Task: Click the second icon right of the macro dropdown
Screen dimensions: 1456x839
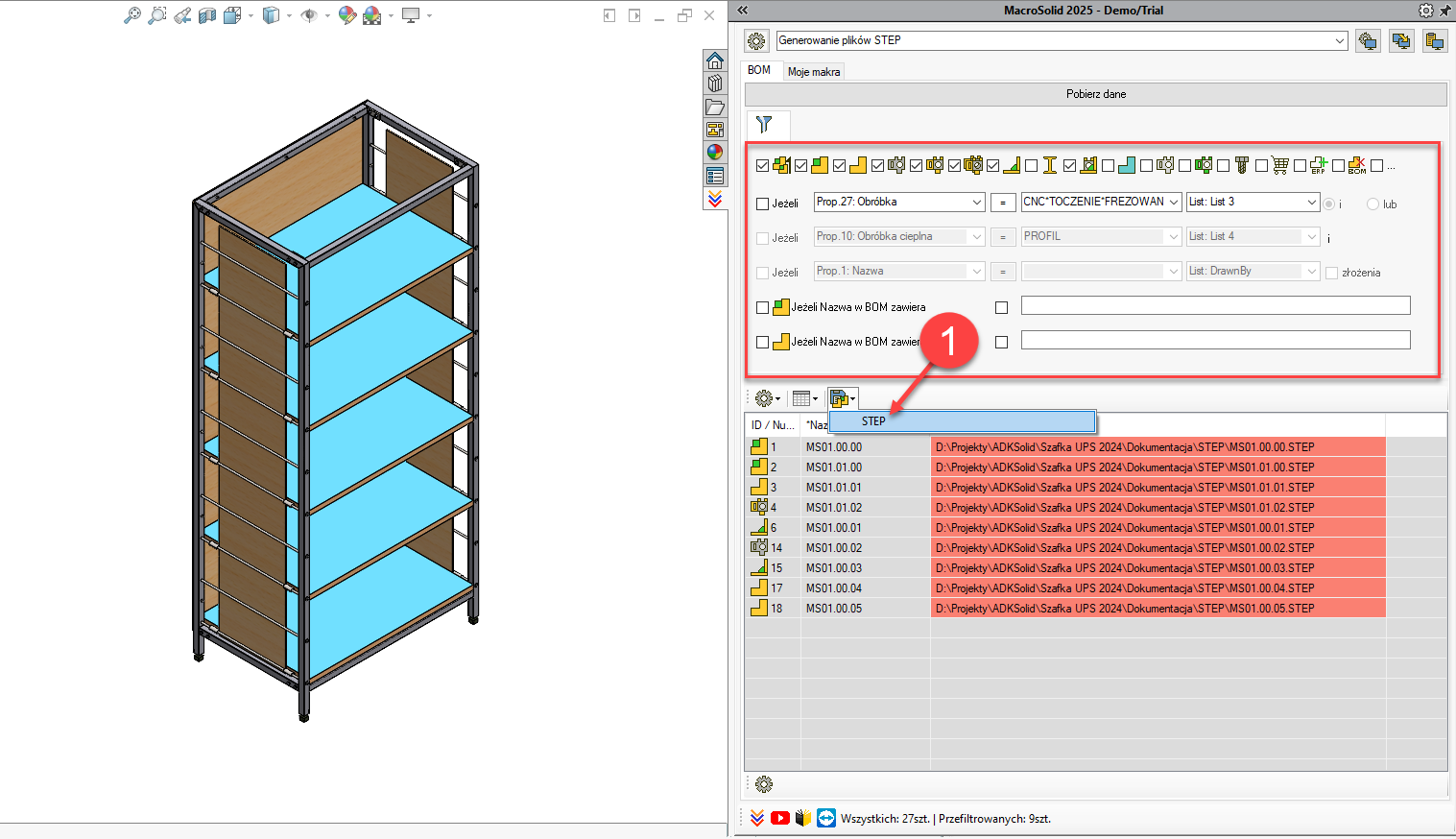Action: tap(1401, 41)
